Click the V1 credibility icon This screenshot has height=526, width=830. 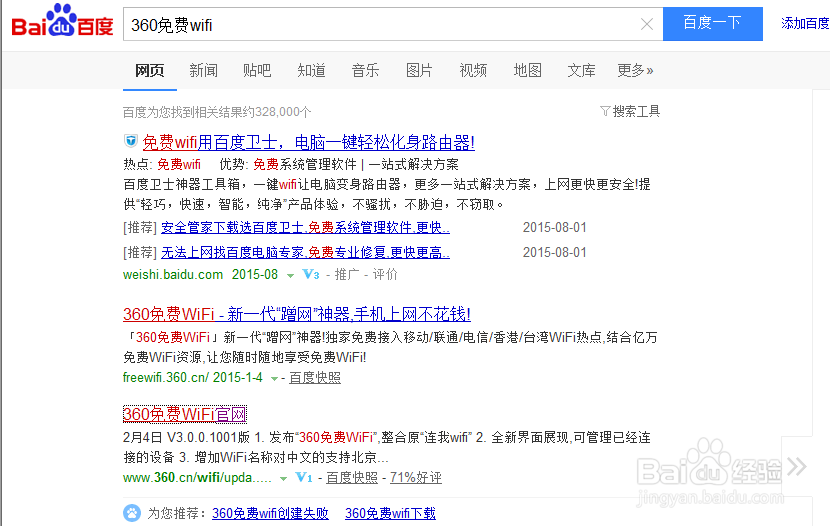point(304,477)
